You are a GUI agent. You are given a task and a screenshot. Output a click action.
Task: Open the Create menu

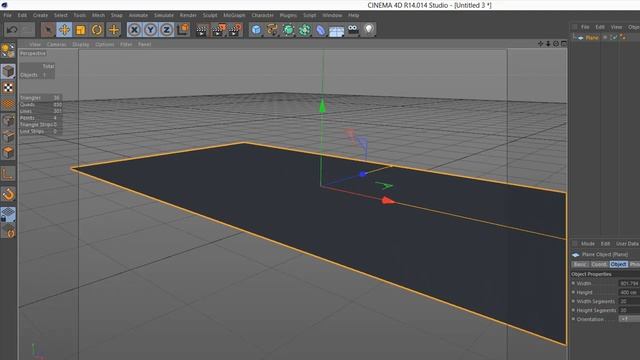pos(40,16)
